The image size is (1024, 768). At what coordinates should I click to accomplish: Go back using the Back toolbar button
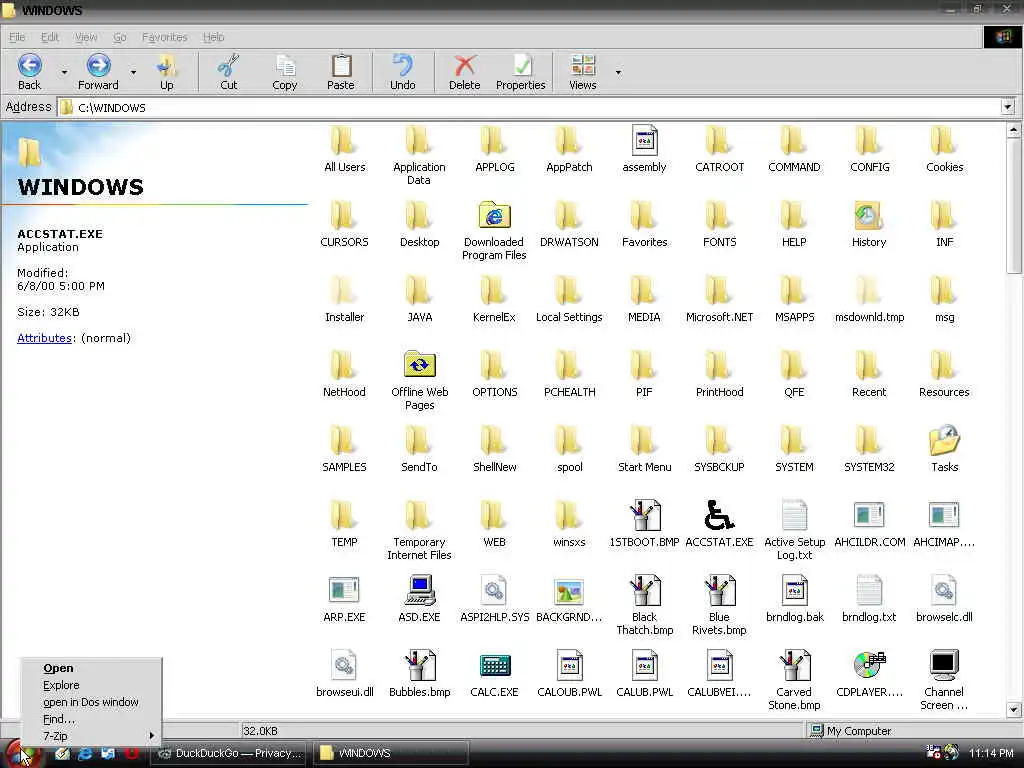(x=29, y=72)
